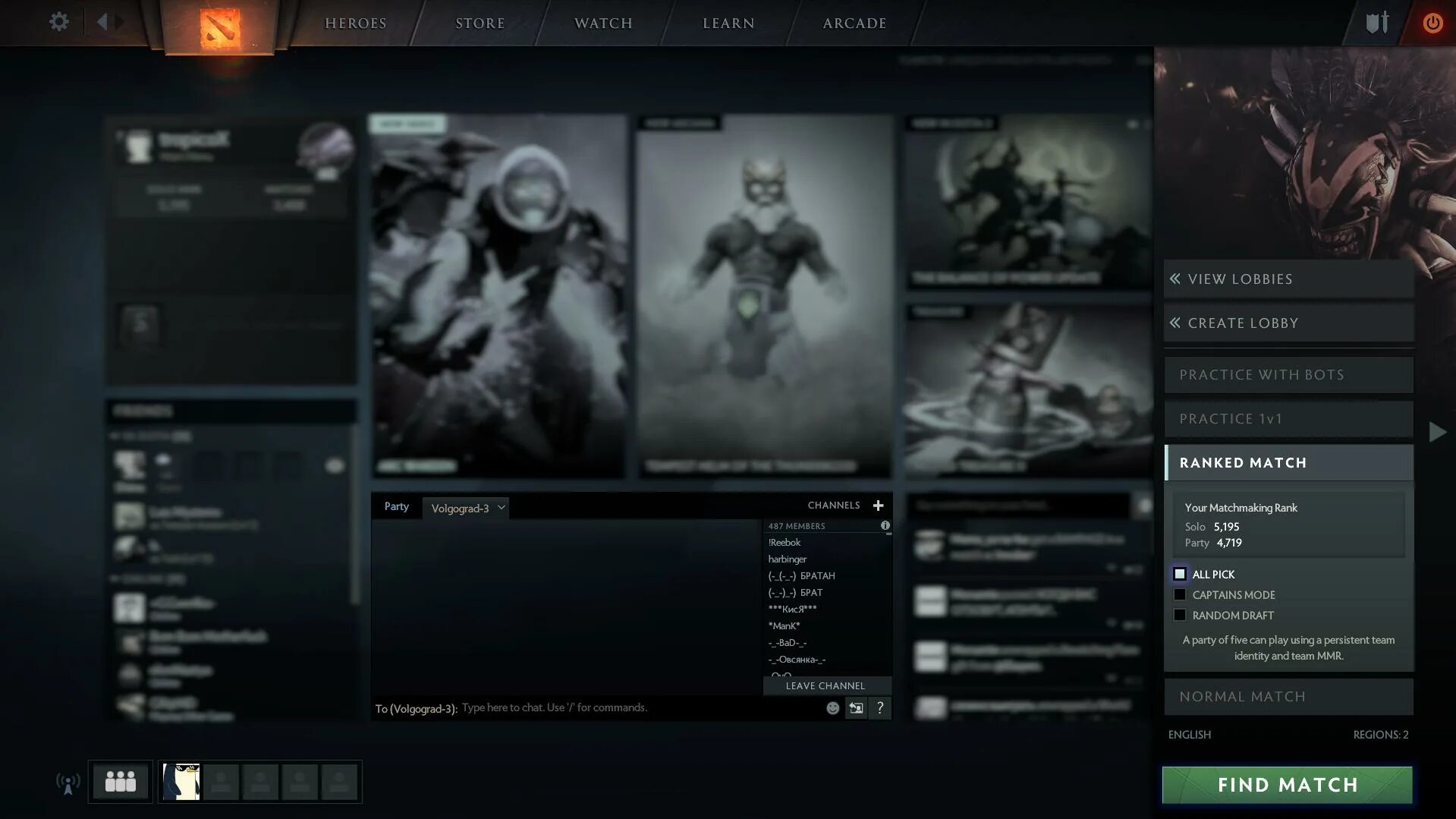This screenshot has height=819, width=1456.
Task: Show channel info beside 487 members
Action: click(x=885, y=525)
